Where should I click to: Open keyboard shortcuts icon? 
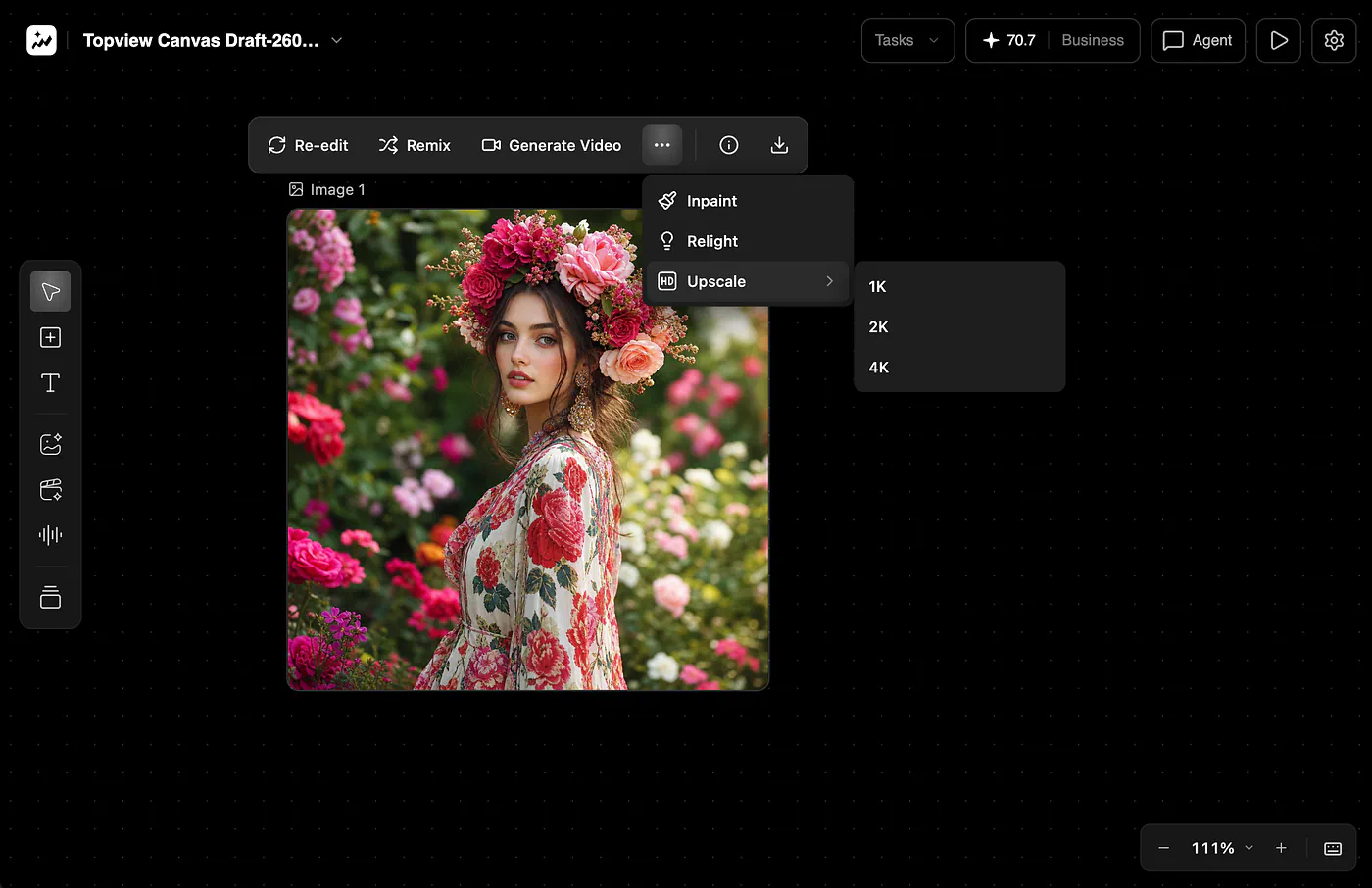point(1333,848)
